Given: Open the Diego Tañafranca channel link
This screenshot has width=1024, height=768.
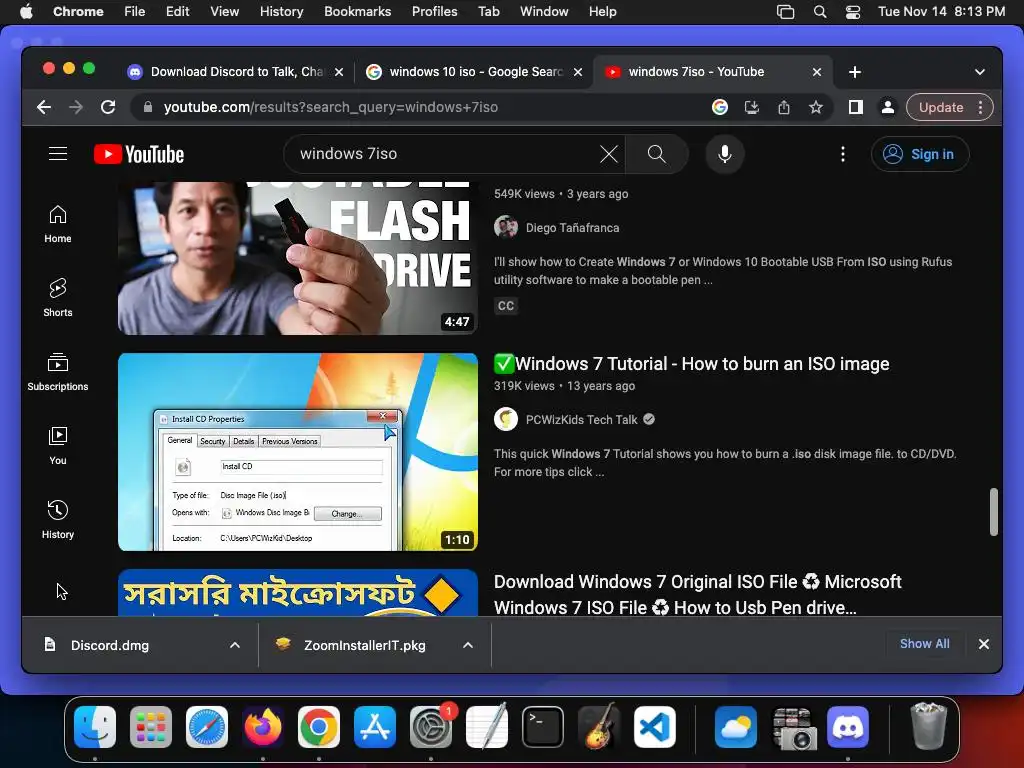Looking at the screenshot, I should 572,228.
